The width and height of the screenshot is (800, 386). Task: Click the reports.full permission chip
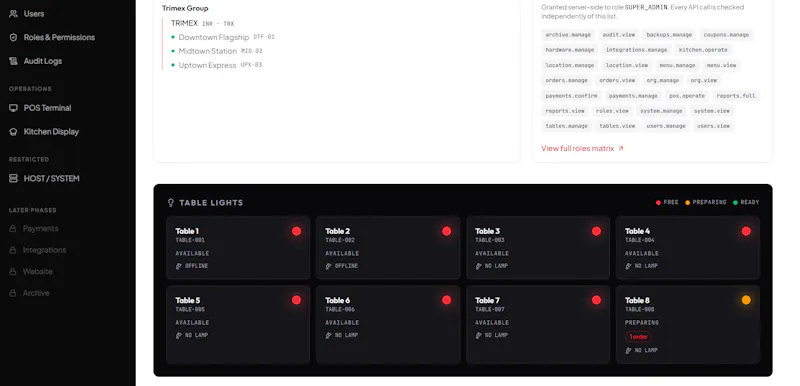tap(736, 96)
